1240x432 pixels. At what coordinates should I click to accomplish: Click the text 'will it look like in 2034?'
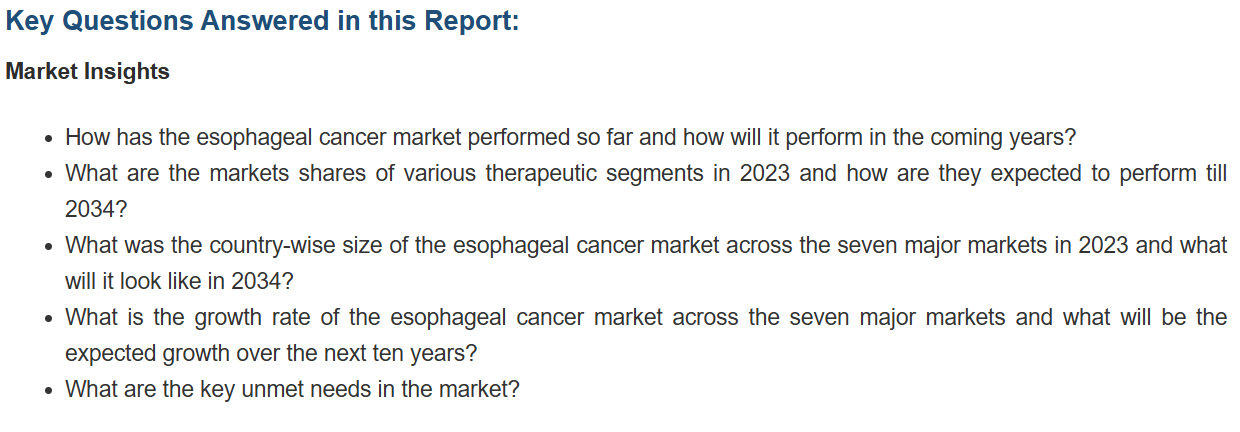coord(179,281)
